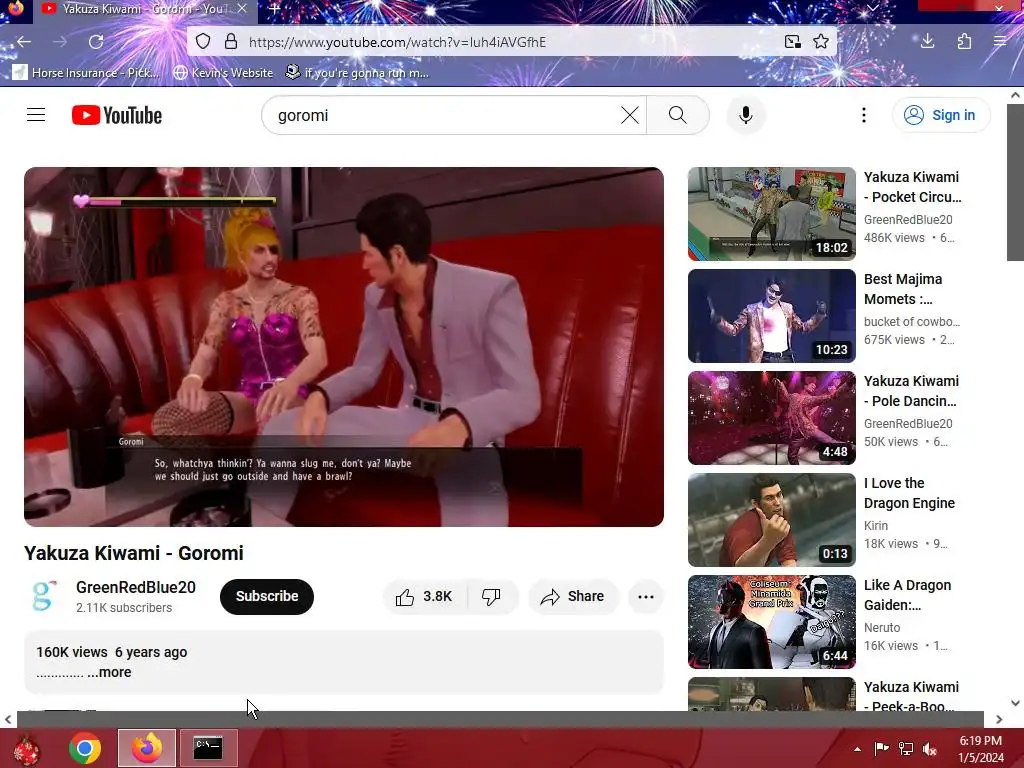Show hidden system tray icons
Screen dimensions: 1024x768
point(857,749)
